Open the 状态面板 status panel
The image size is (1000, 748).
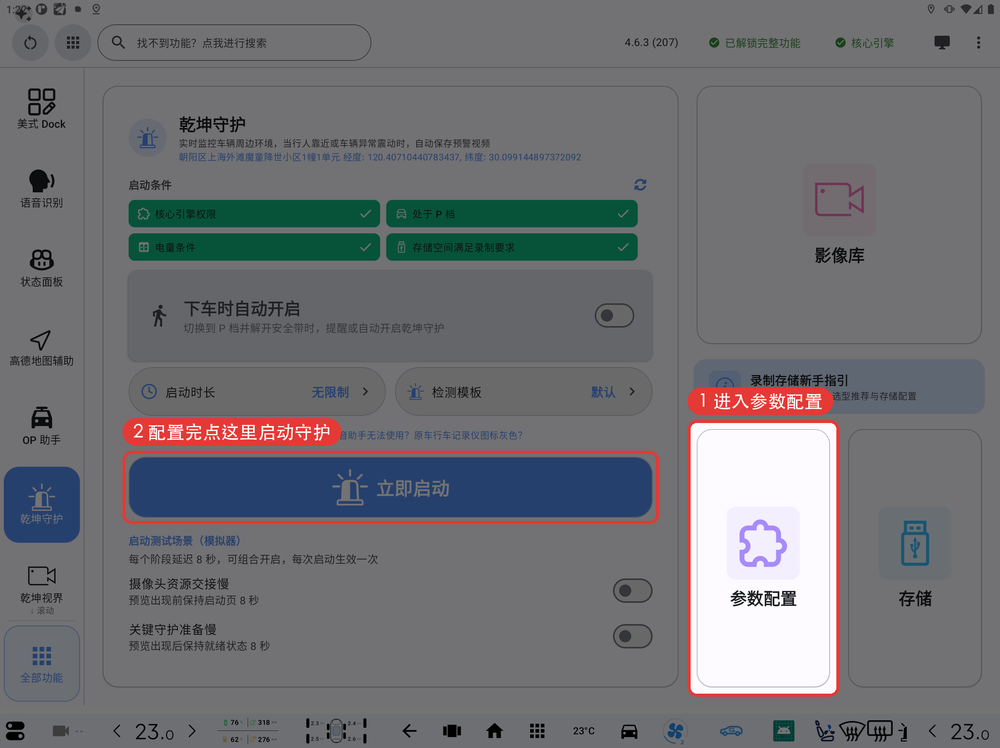(41, 267)
